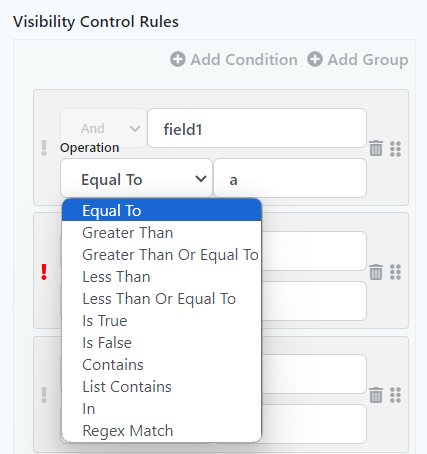The height and width of the screenshot is (454, 427).
Task: Open the And logic dropdown
Action: coord(103,128)
